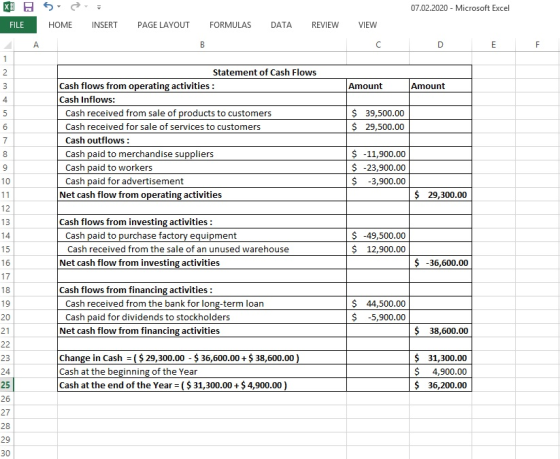Click the Amount header in column C
Viewport: 560px width, 459px height.
click(378, 86)
